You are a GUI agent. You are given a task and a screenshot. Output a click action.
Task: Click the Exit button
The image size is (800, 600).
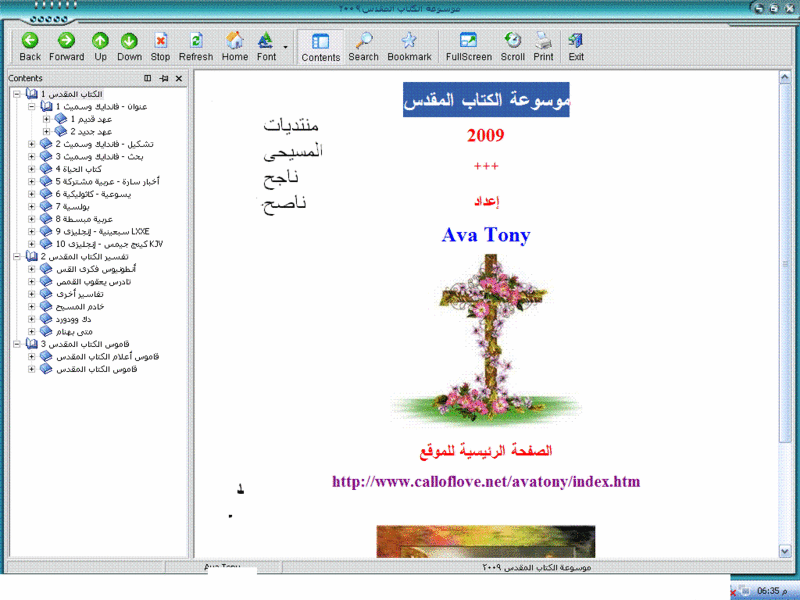[576, 46]
